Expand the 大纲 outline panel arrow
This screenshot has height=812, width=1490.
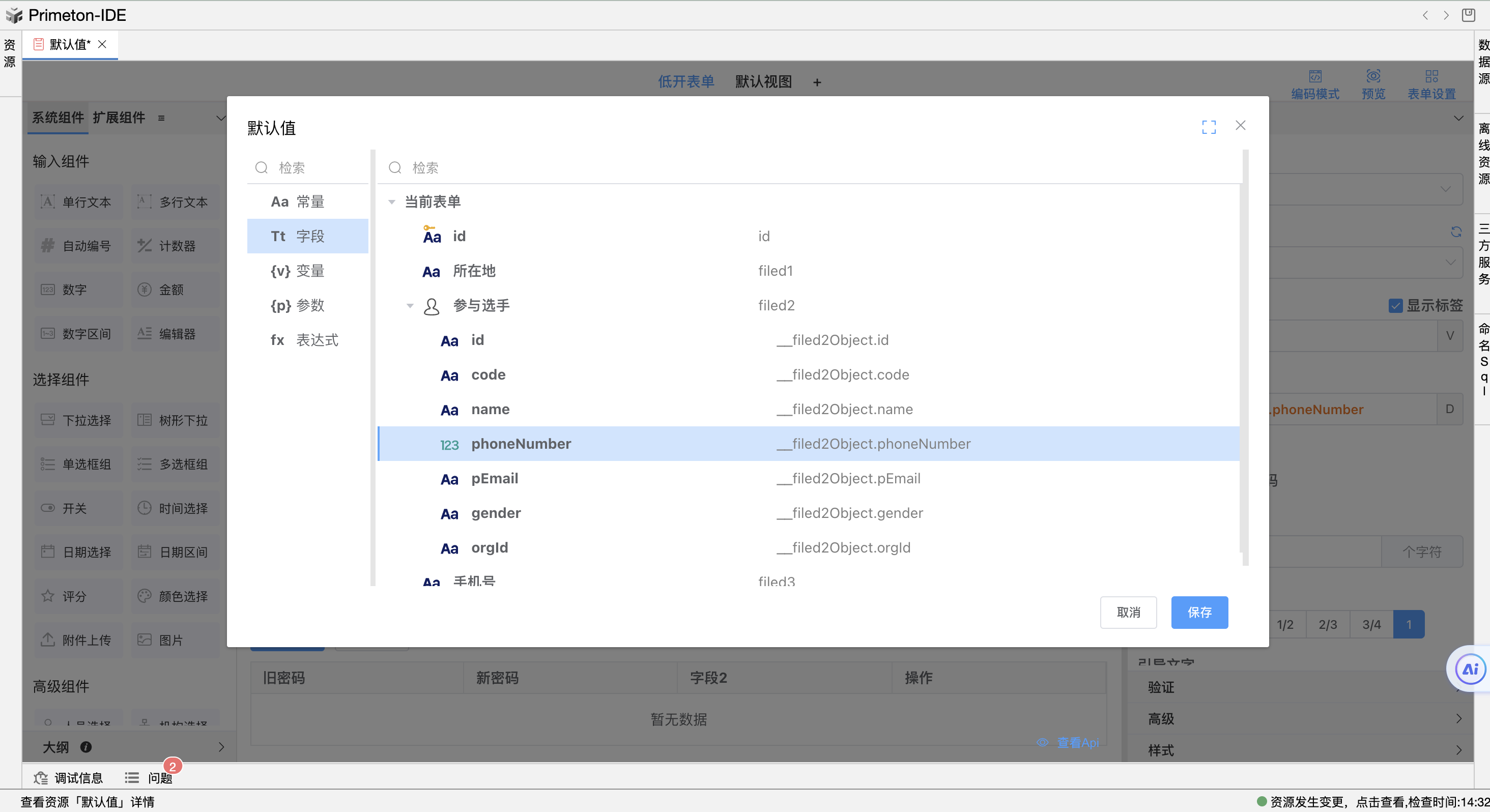(x=221, y=747)
